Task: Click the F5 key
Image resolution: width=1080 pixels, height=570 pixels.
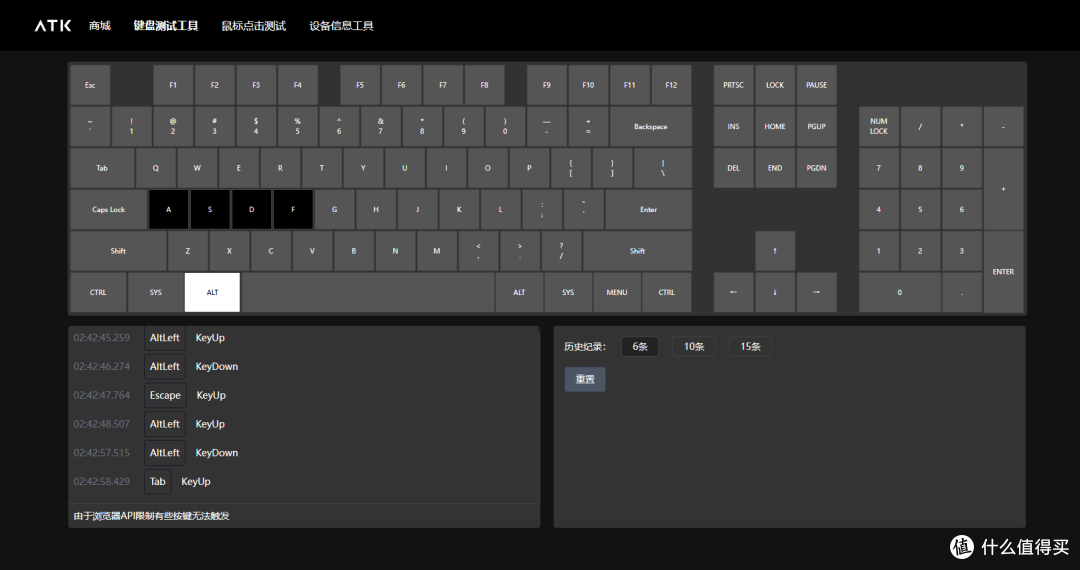Action: click(x=360, y=85)
